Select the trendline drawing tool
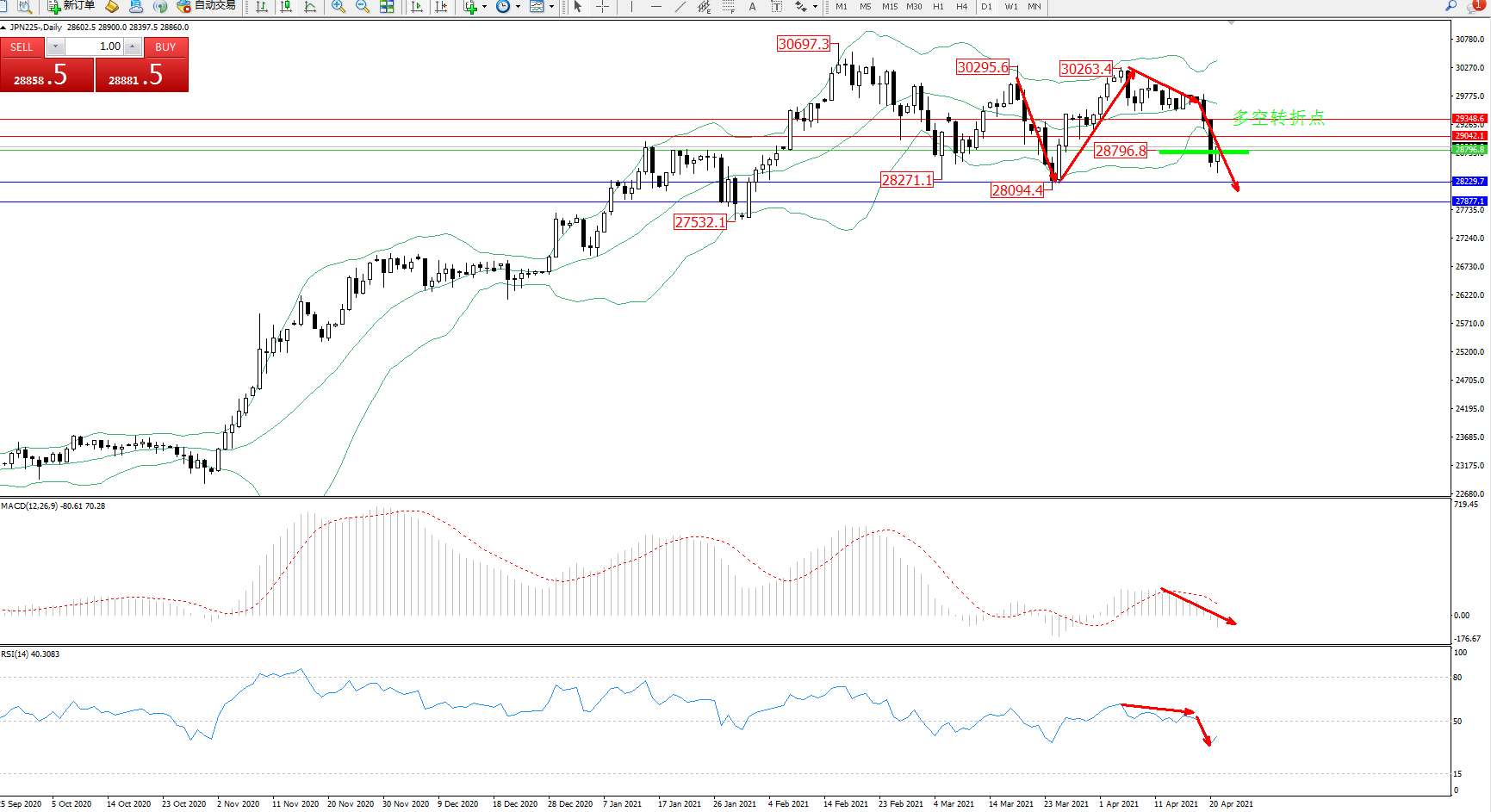 tap(680, 7)
